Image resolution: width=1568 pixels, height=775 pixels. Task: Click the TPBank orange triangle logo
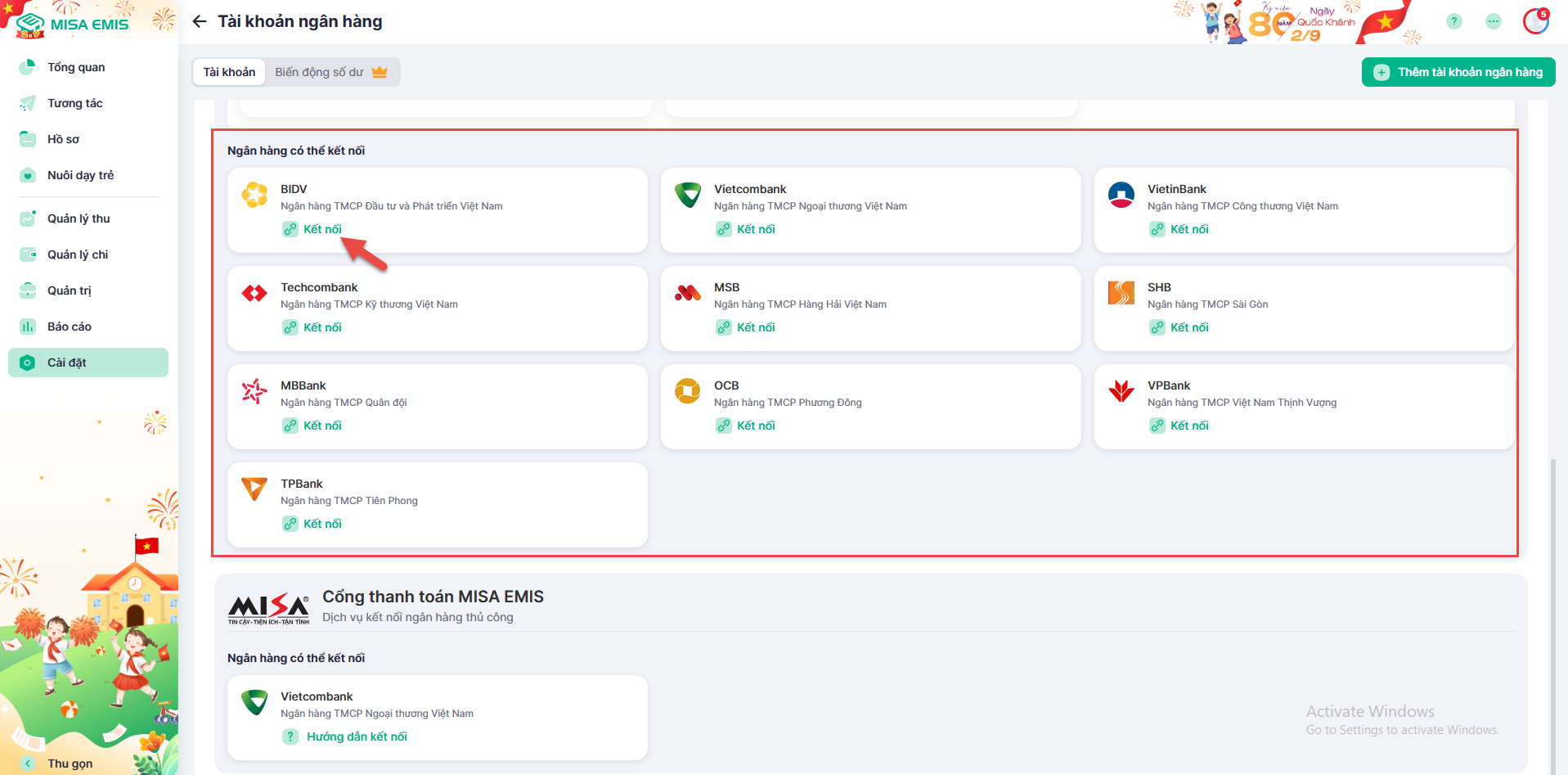coord(254,489)
